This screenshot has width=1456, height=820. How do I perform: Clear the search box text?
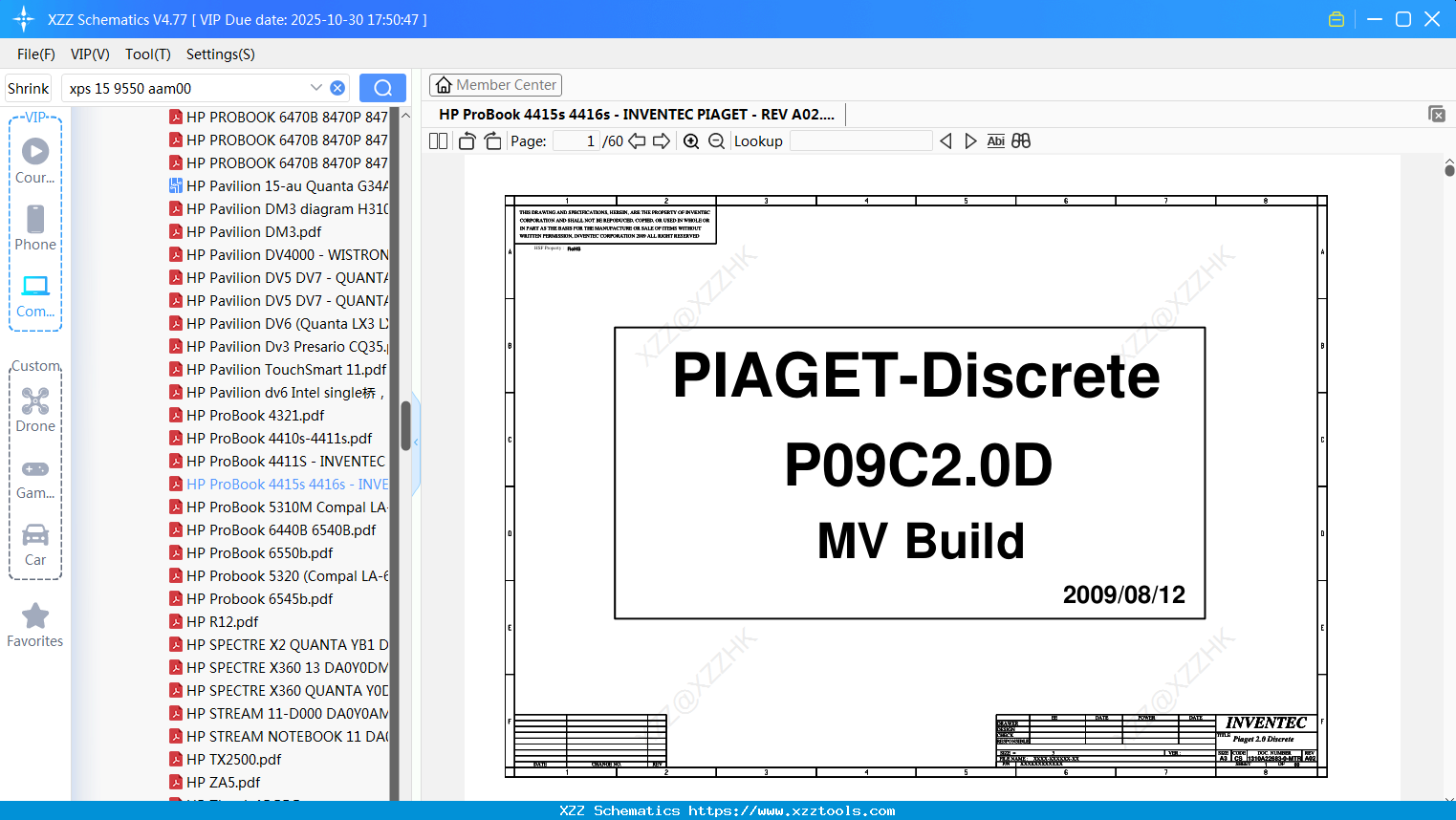pos(337,88)
